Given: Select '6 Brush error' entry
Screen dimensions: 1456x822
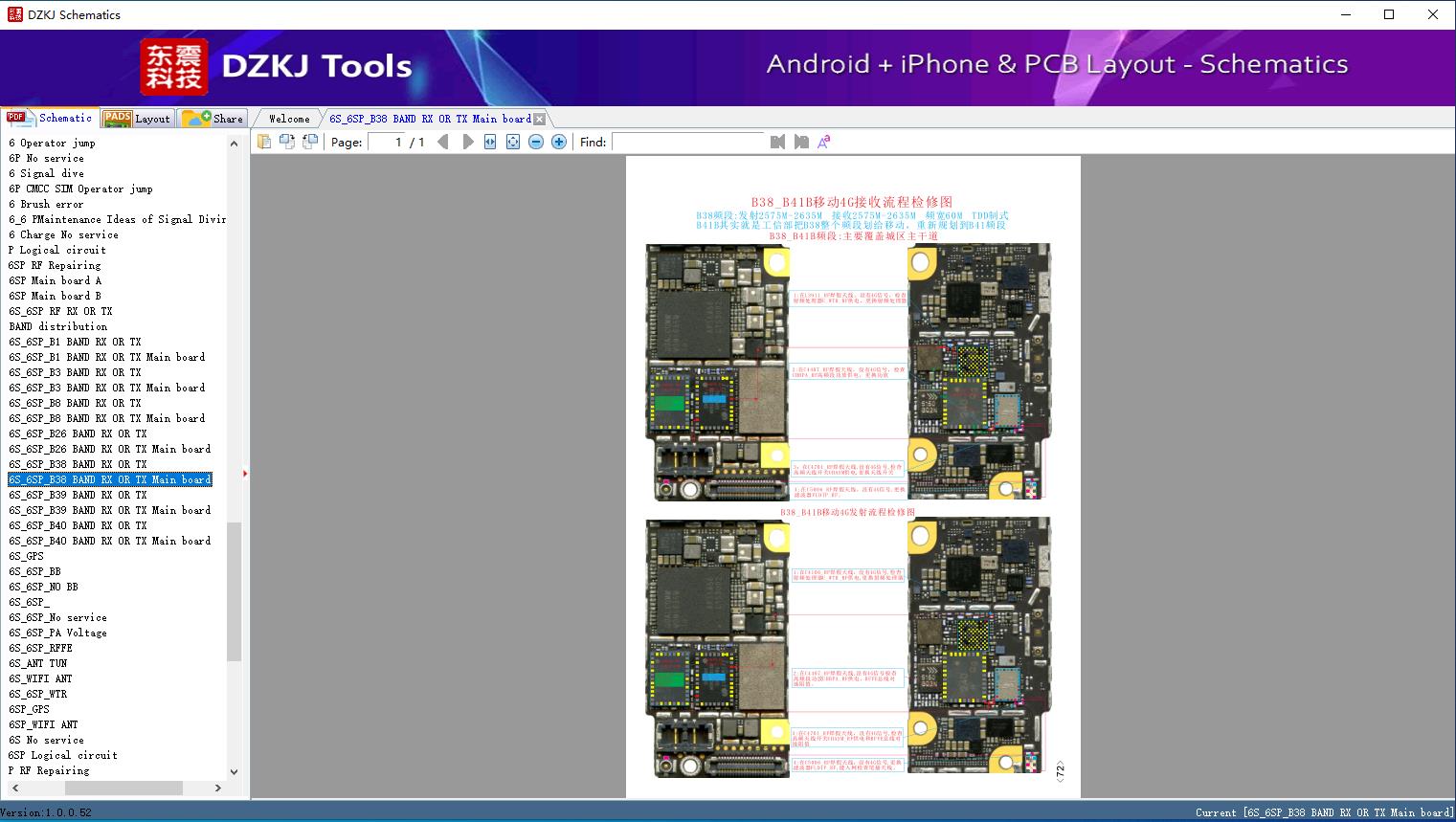Looking at the screenshot, I should pos(46,204).
